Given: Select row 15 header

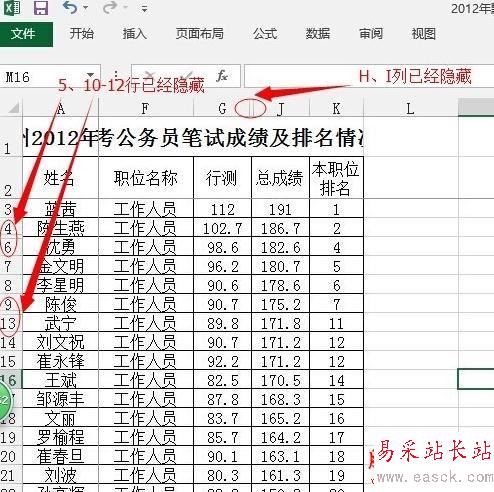Looking at the screenshot, I should (11, 361).
